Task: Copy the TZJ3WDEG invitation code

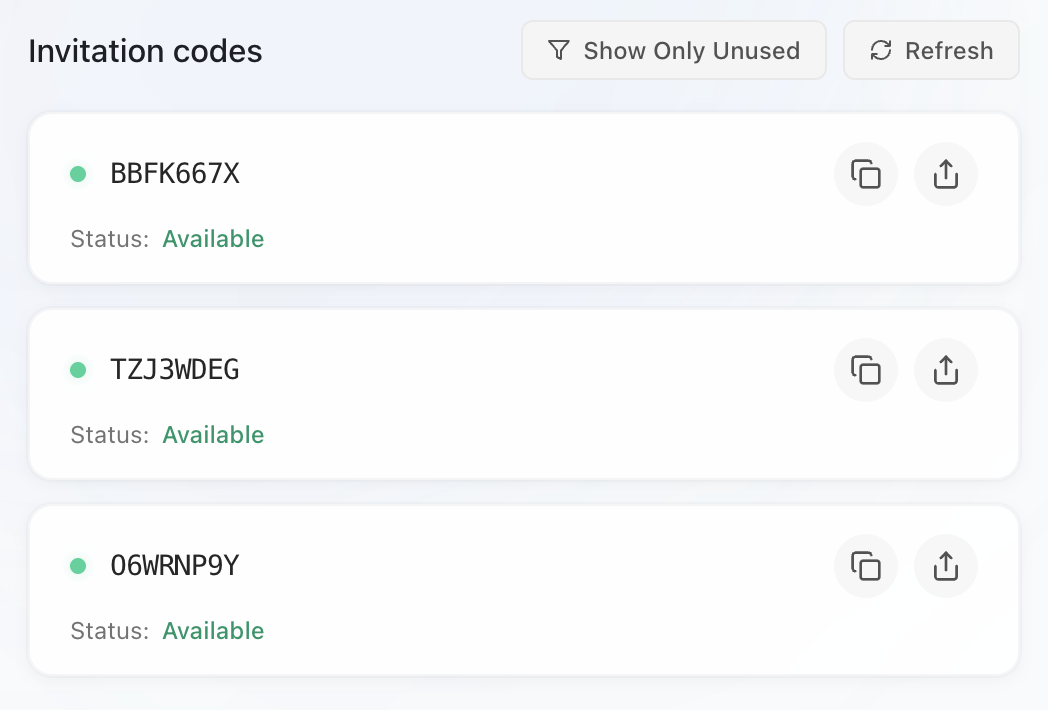Action: [x=866, y=370]
